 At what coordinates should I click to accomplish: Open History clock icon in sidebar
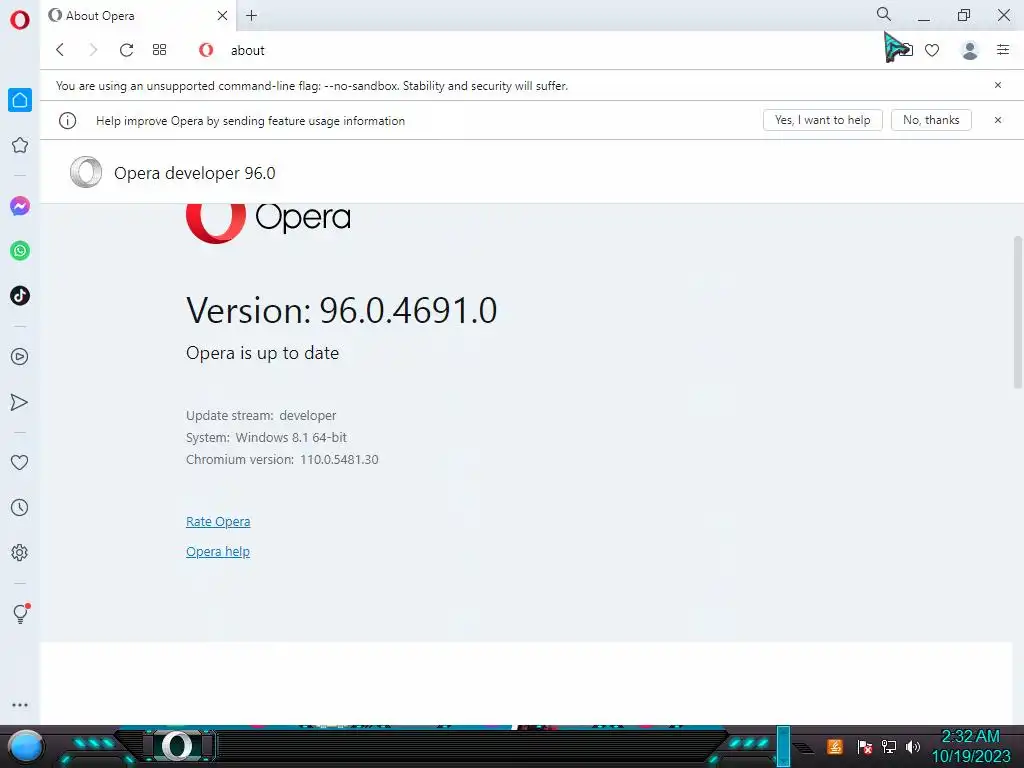click(x=20, y=507)
